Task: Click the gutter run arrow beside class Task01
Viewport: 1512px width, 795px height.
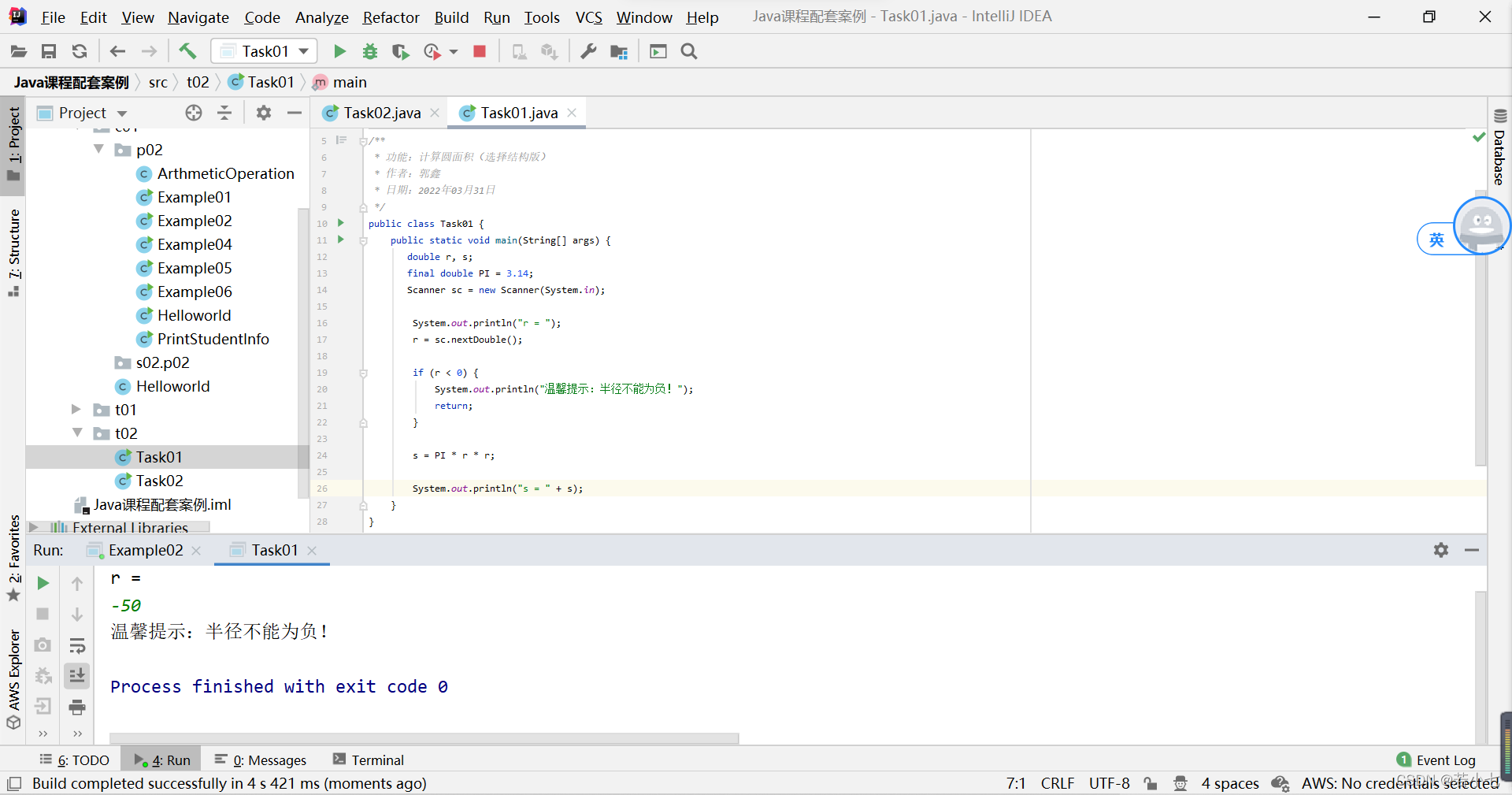Action: click(x=341, y=223)
